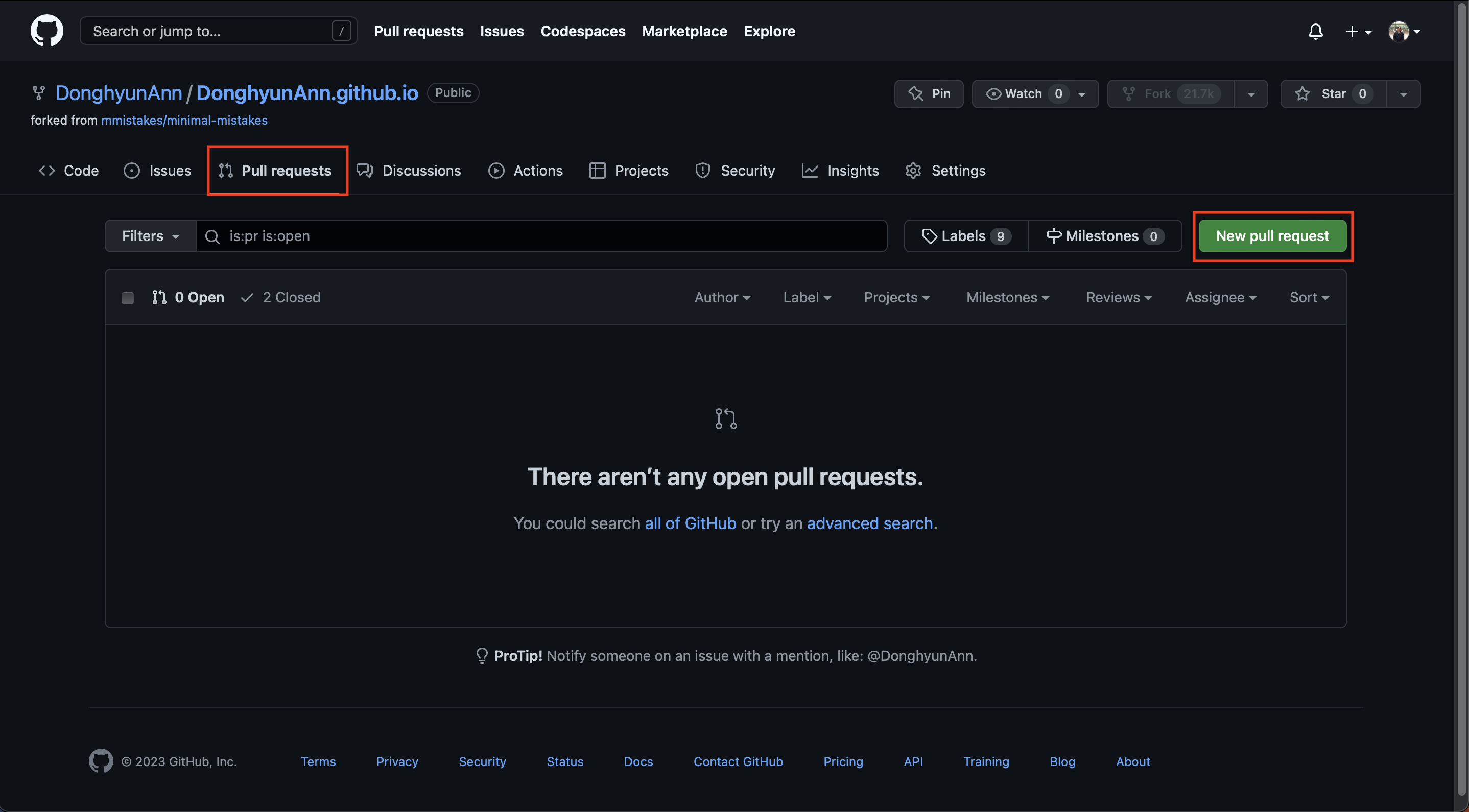Viewport: 1469px width, 812px height.
Task: Open Milestones list
Action: [x=1105, y=236]
